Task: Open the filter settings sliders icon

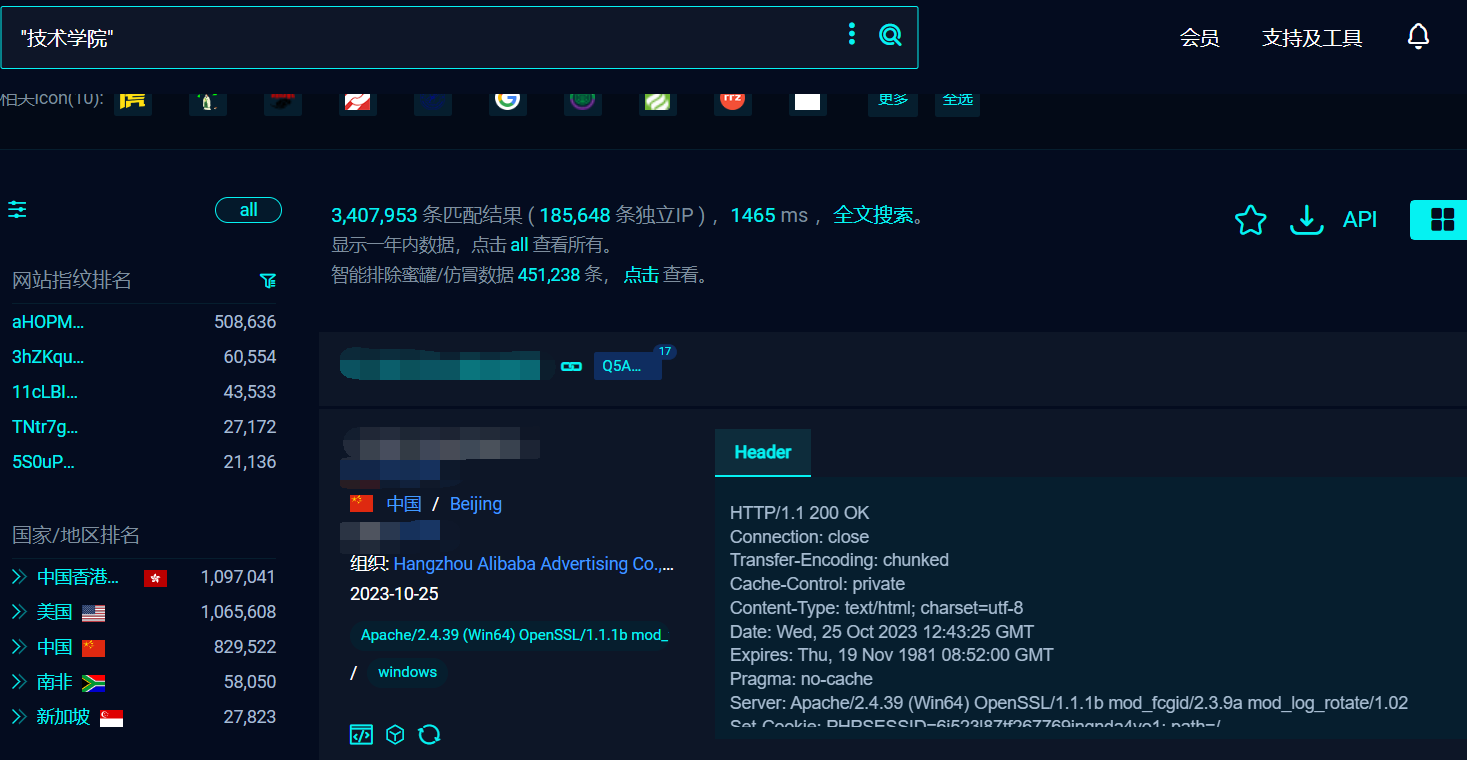Action: [x=17, y=210]
